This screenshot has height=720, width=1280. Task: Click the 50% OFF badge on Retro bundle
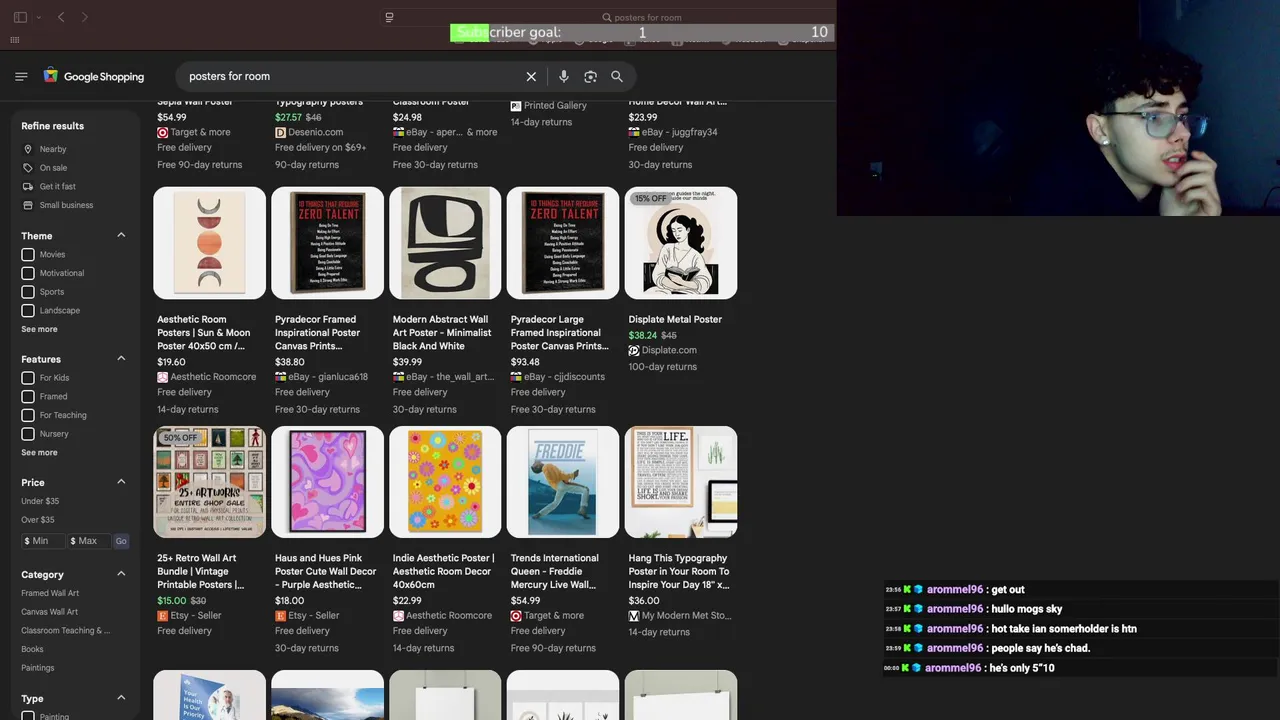[x=180, y=438]
